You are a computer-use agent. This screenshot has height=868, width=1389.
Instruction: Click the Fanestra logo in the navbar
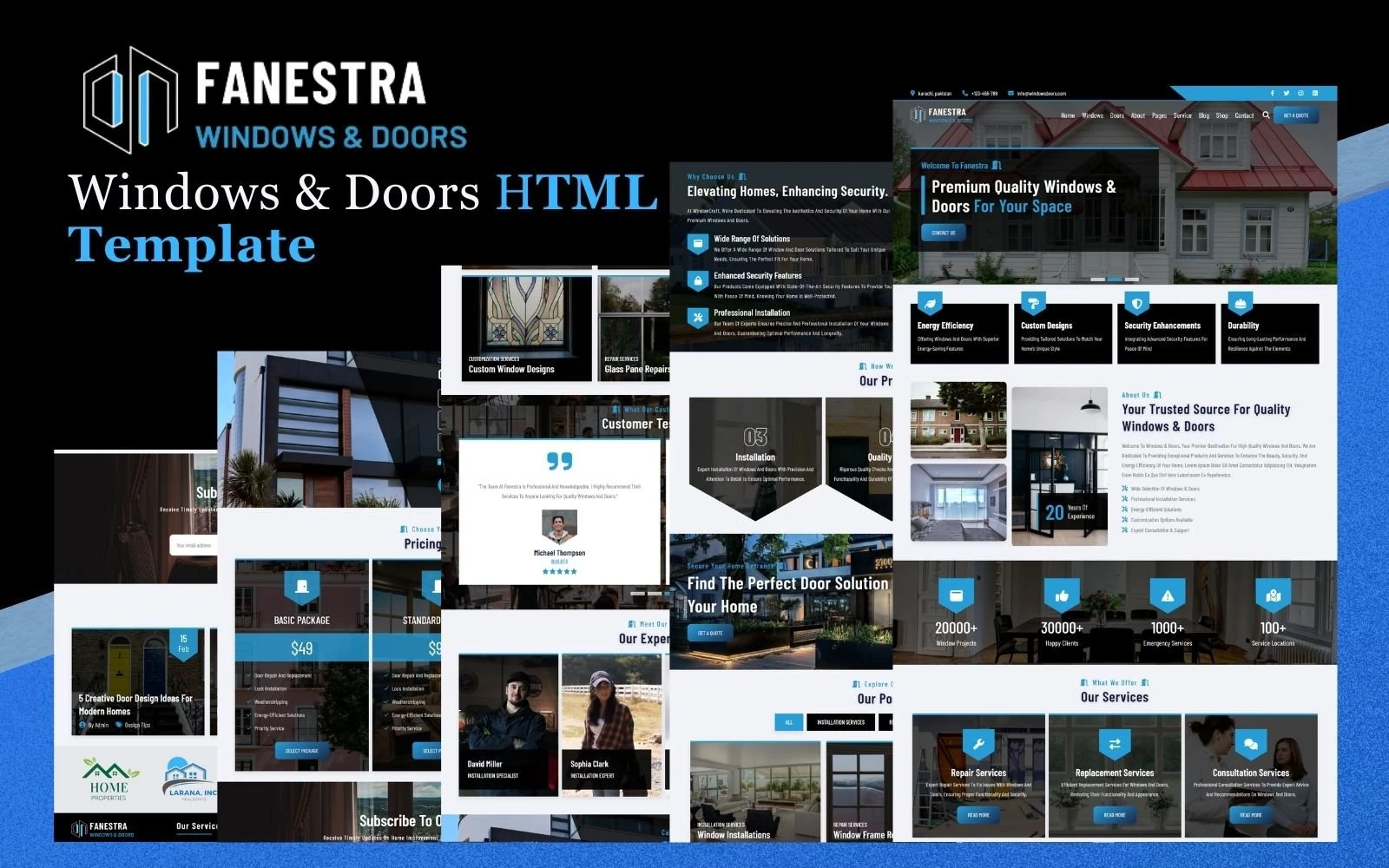pos(942,115)
